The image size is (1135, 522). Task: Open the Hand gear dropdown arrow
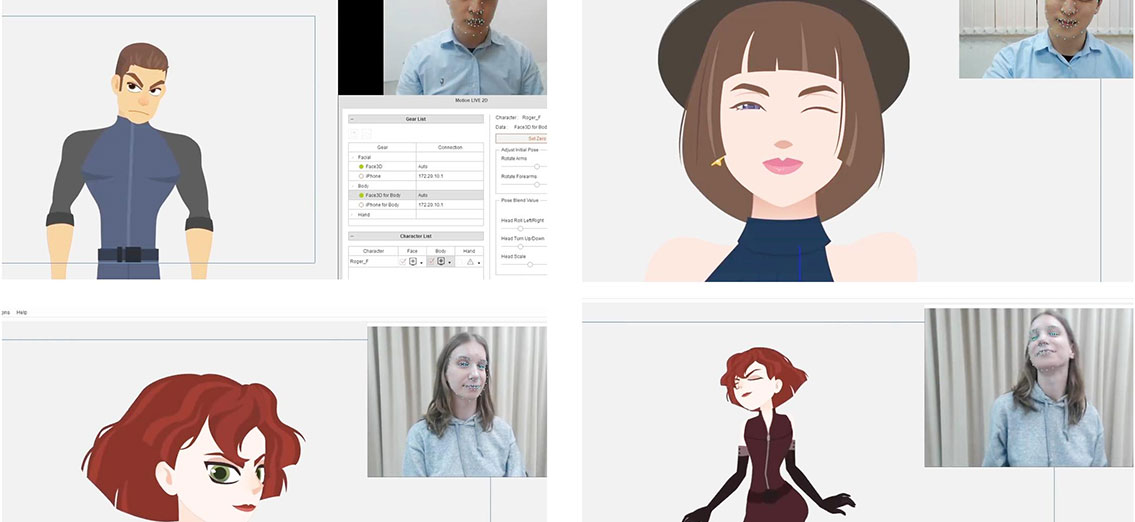coord(478,263)
